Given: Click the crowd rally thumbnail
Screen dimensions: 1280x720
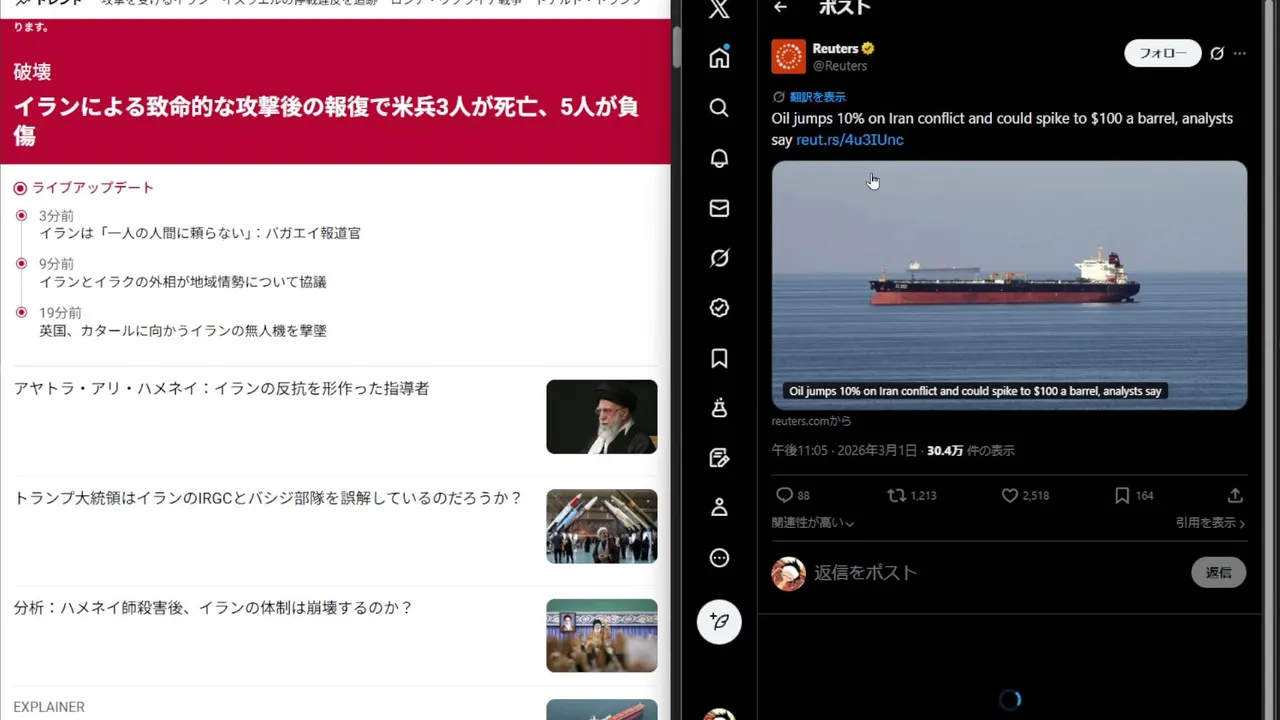Looking at the screenshot, I should click(x=602, y=636).
